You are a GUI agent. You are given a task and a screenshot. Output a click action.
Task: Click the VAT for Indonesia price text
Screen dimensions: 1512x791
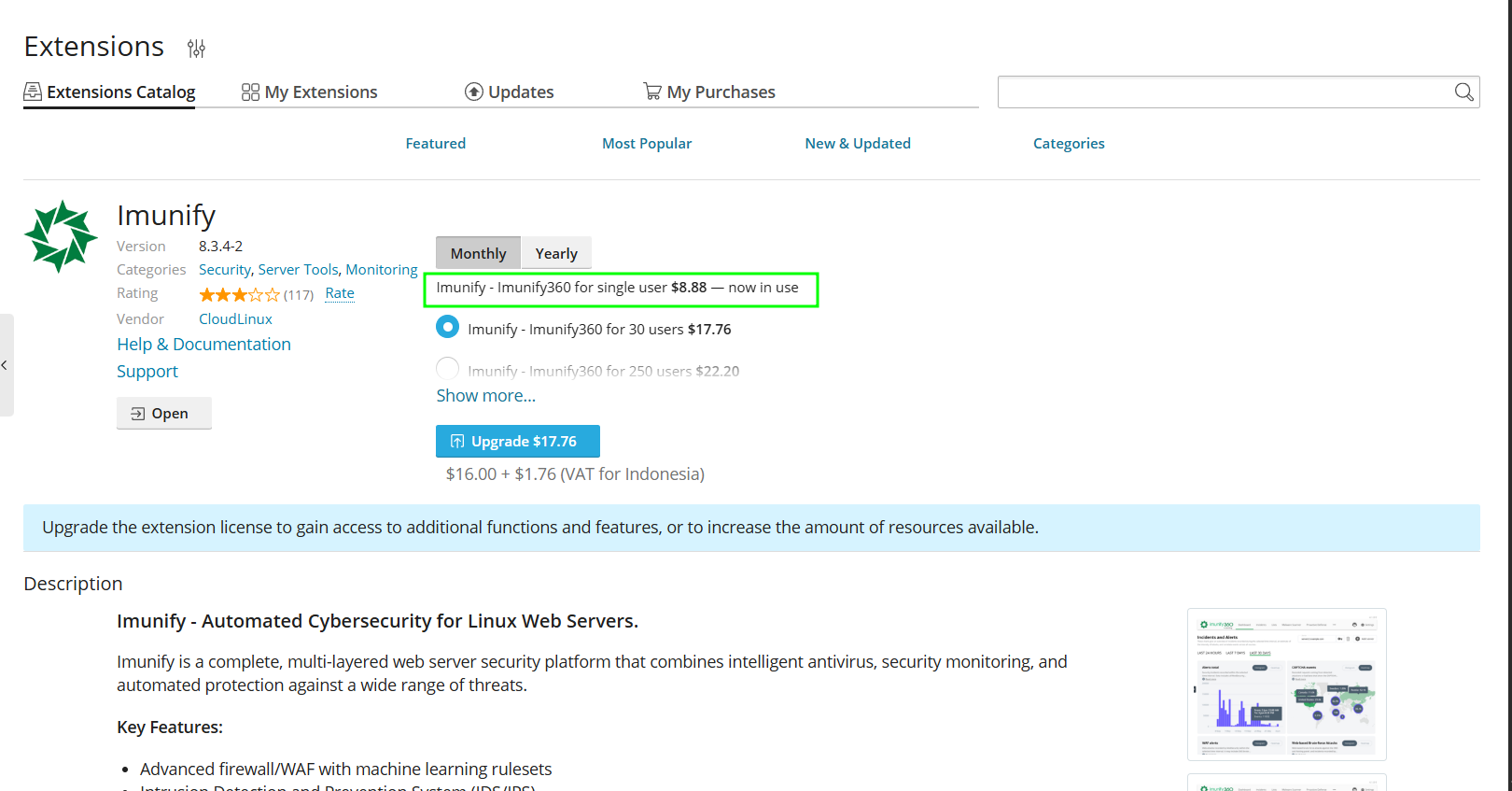point(575,473)
